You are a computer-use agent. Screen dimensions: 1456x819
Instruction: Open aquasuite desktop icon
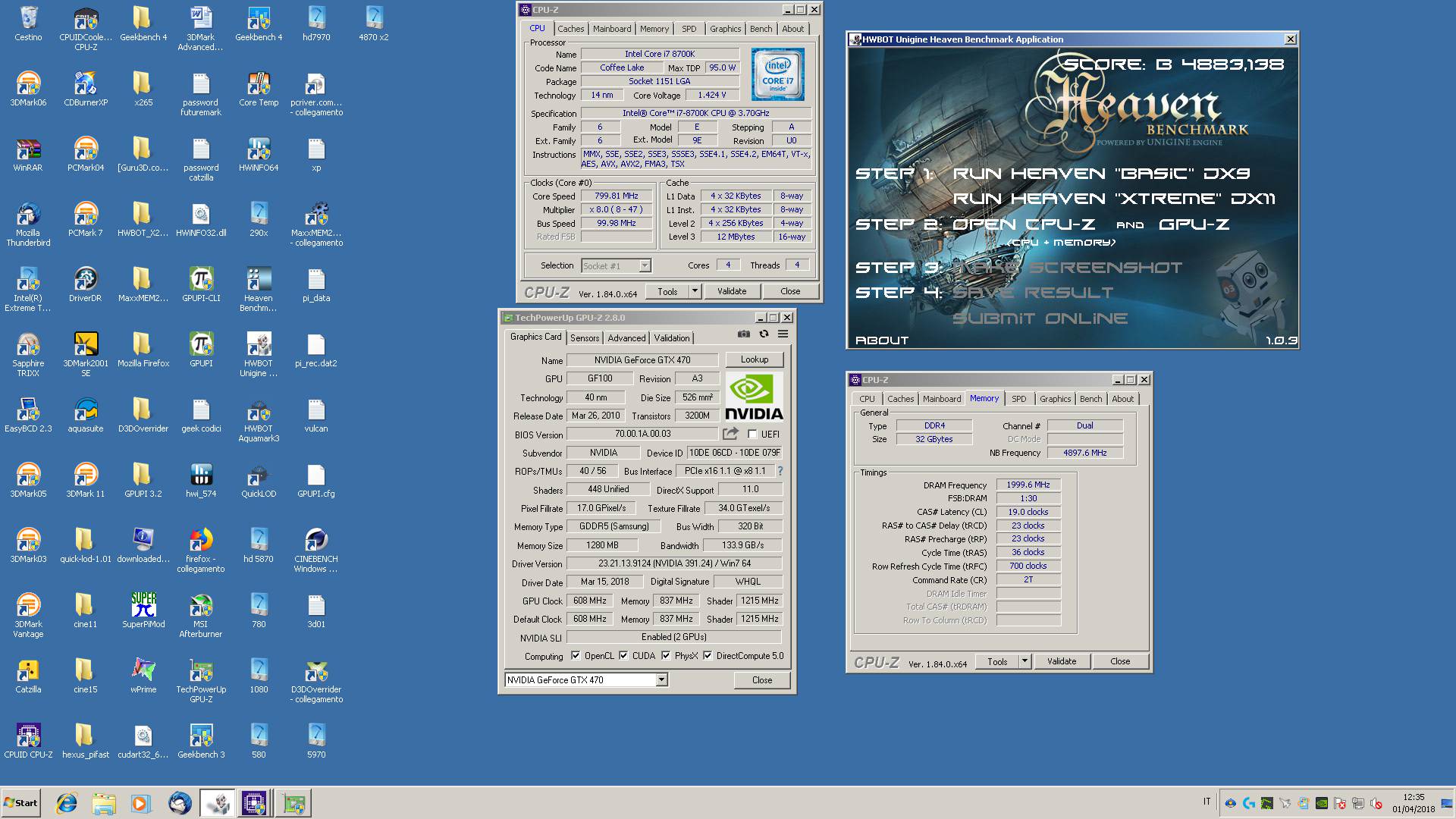[x=86, y=416]
